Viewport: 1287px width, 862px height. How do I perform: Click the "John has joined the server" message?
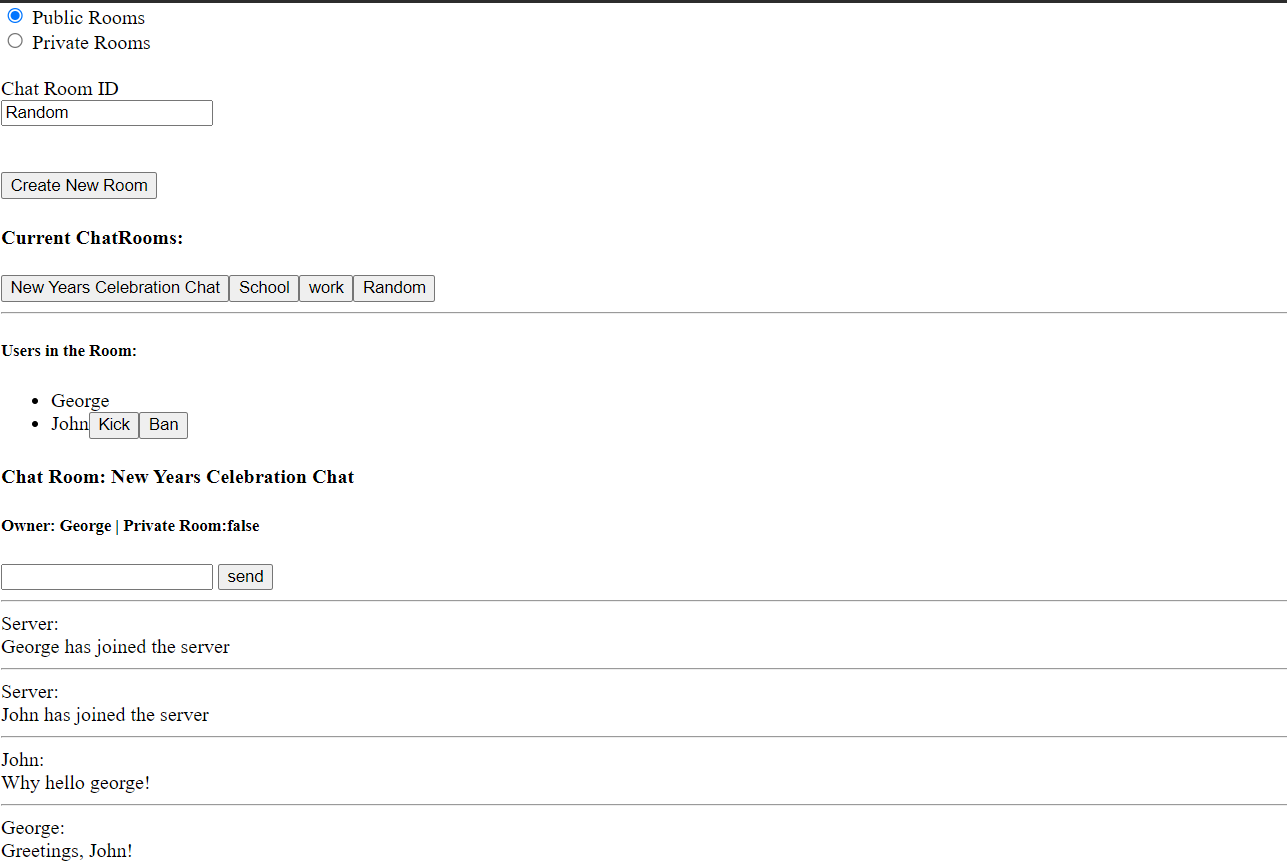coord(105,715)
